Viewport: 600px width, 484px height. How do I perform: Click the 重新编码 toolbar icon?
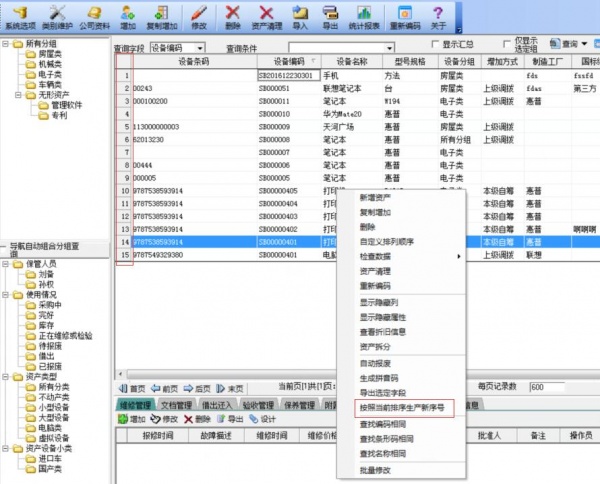click(408, 17)
